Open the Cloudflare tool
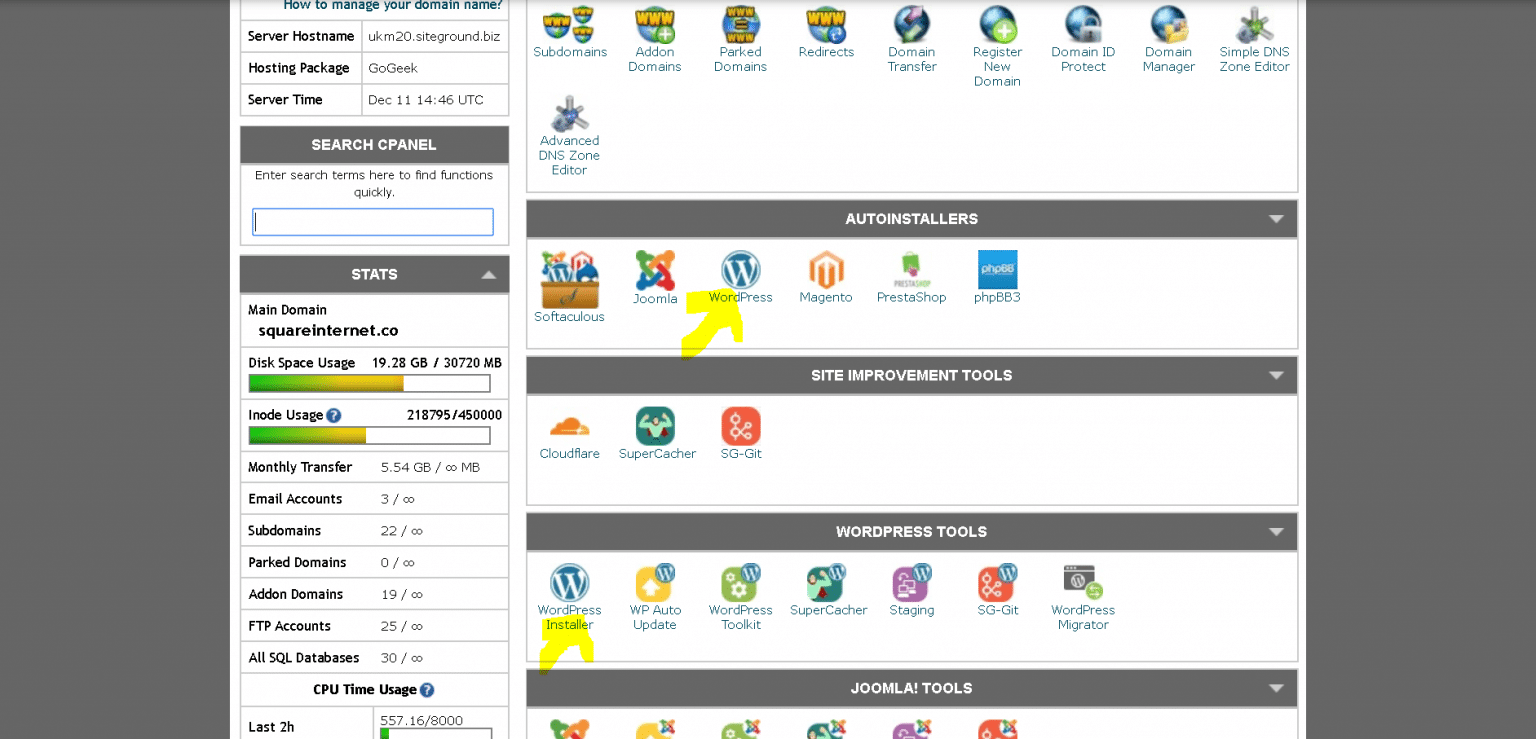 569,434
